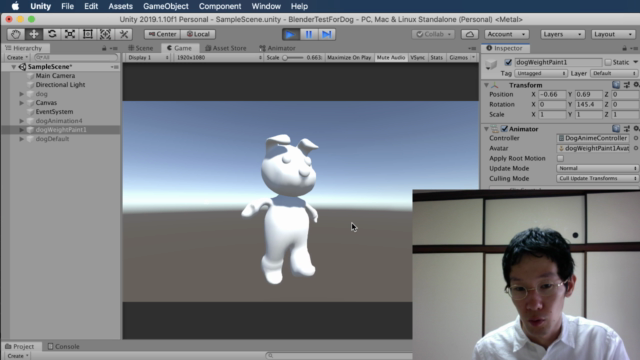This screenshot has width=640, height=360.
Task: Open the Transform component preset icon
Action: point(627,85)
